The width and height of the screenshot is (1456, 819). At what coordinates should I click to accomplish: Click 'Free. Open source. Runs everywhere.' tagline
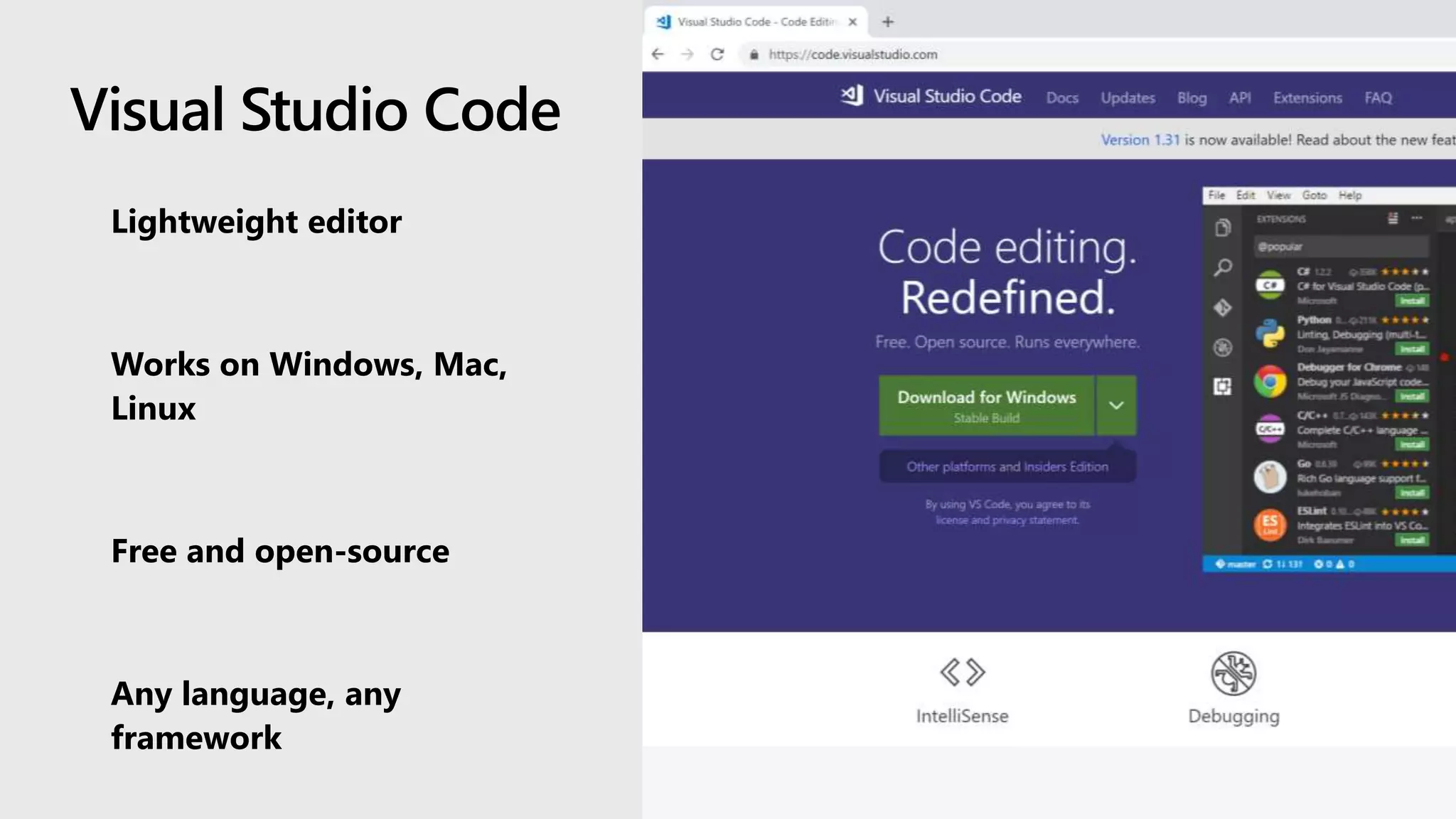coord(1007,342)
